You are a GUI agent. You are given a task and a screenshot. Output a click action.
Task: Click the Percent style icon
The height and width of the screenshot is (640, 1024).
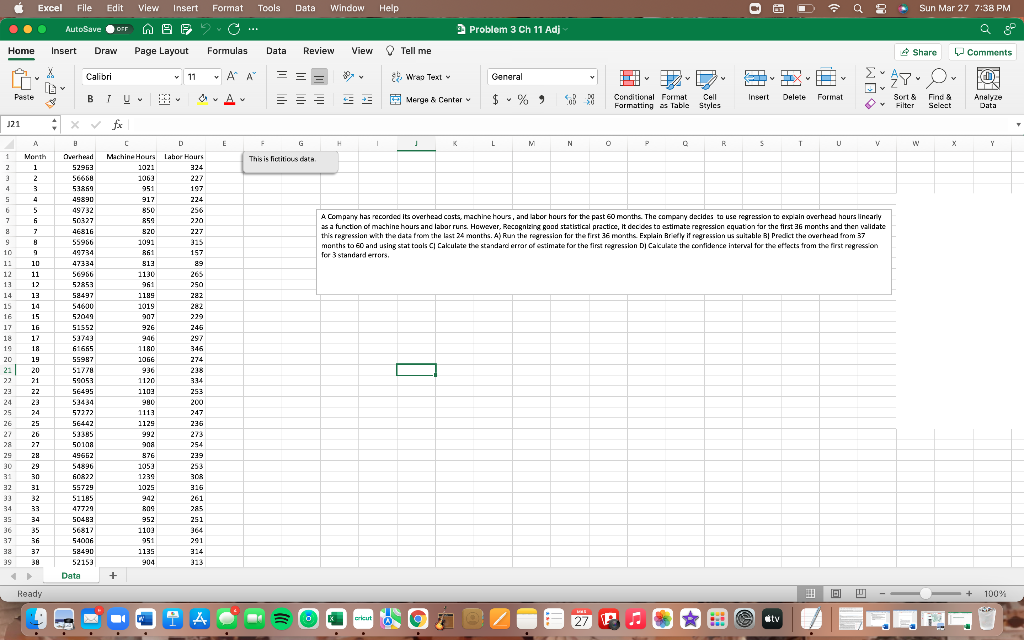point(521,100)
